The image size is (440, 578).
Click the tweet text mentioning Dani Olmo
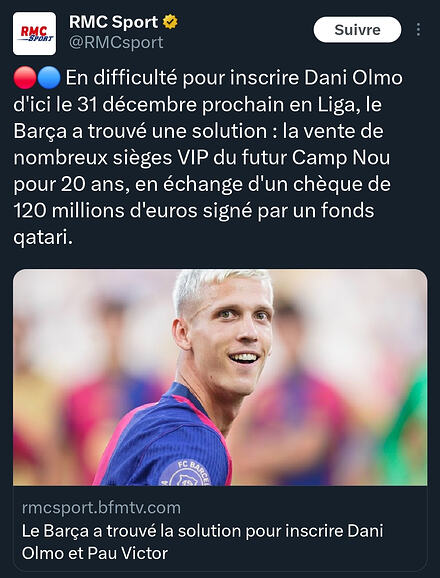point(208,157)
